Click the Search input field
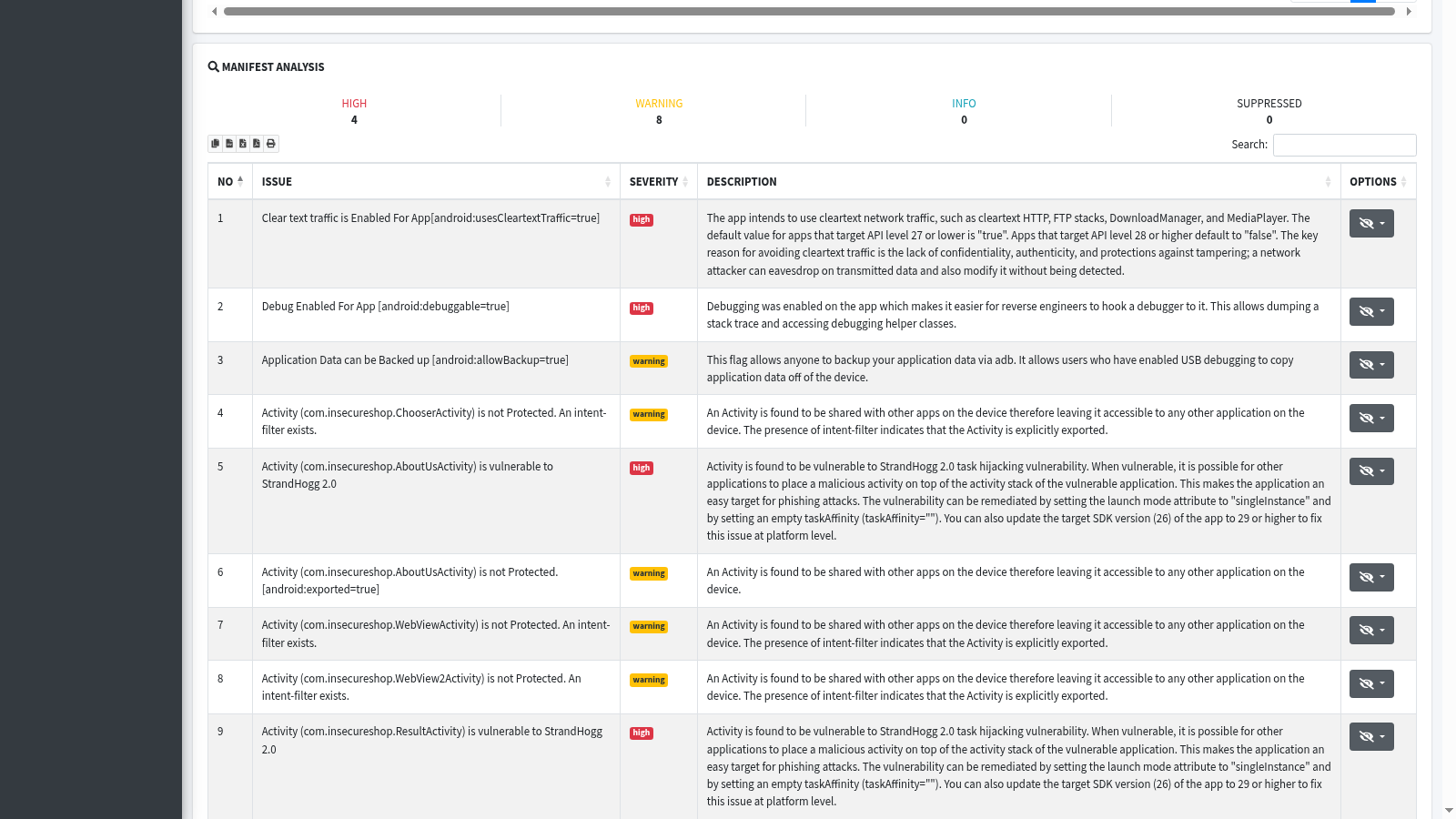Image resolution: width=1456 pixels, height=819 pixels. click(x=1344, y=145)
